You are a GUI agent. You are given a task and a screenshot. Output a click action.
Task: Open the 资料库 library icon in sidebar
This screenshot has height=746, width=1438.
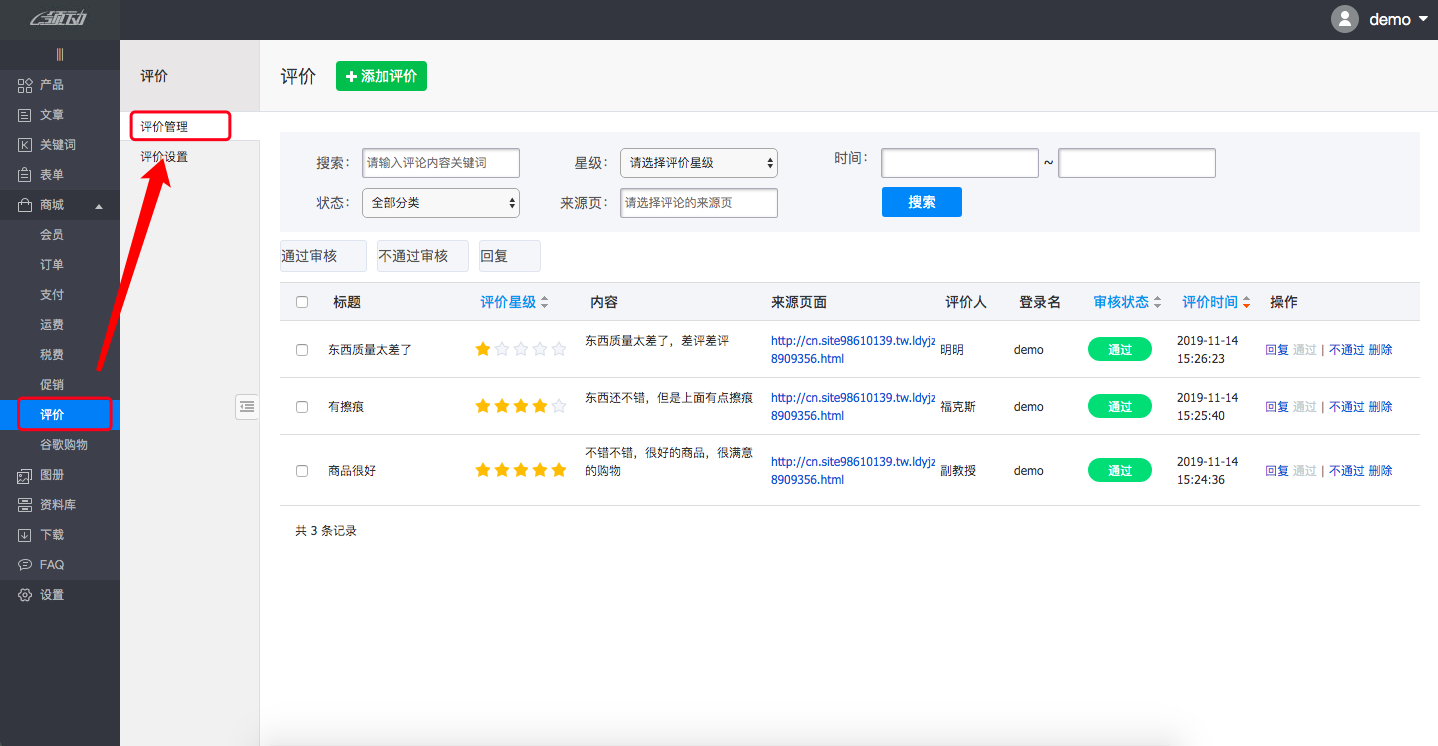[26, 505]
